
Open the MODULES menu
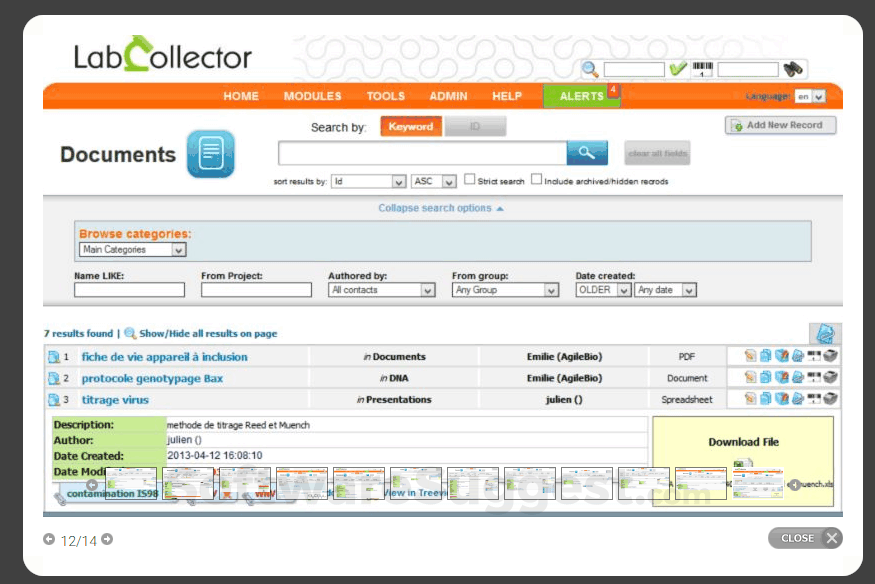click(x=311, y=96)
